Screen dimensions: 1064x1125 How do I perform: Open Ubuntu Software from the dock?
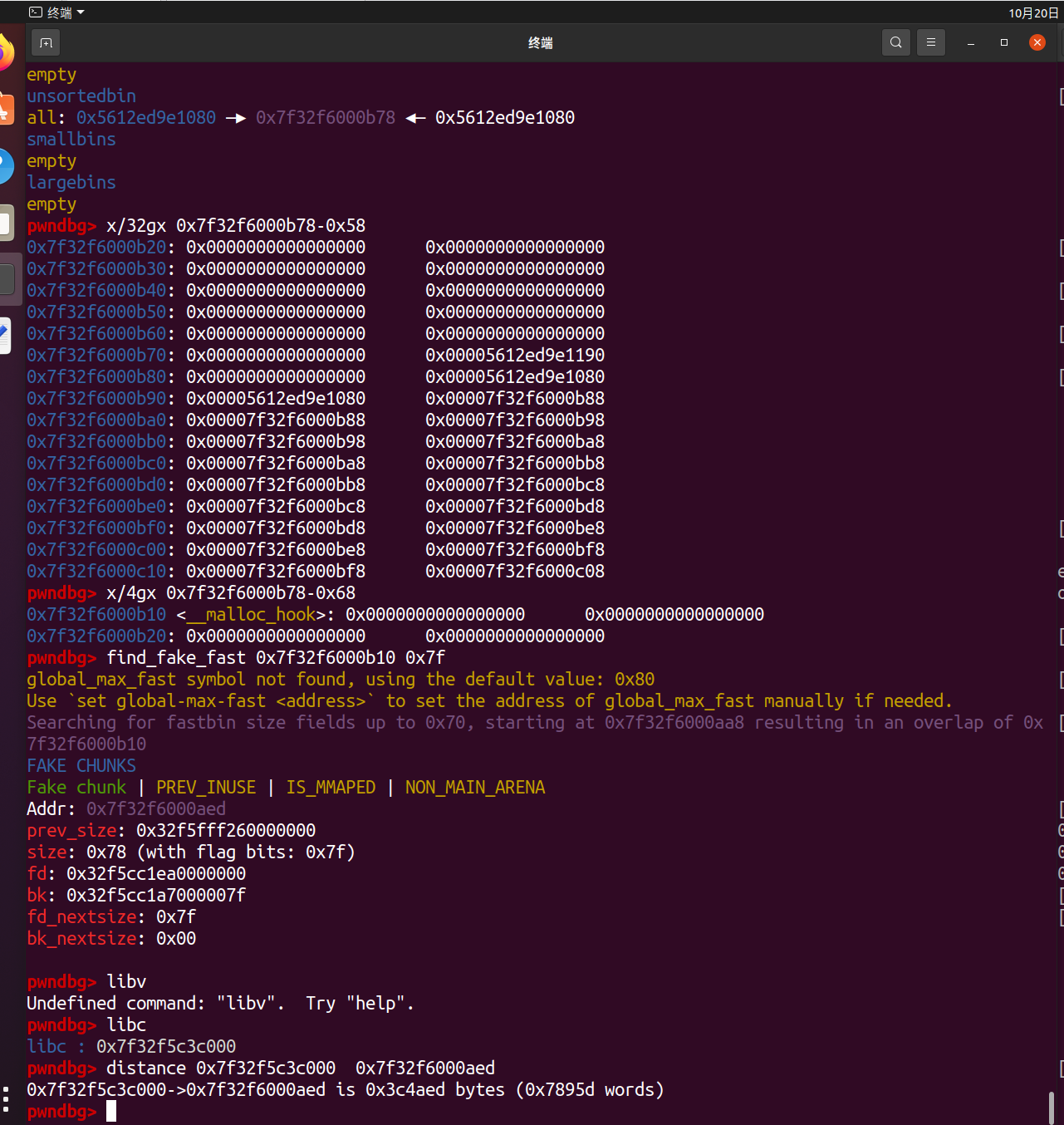click(5, 110)
